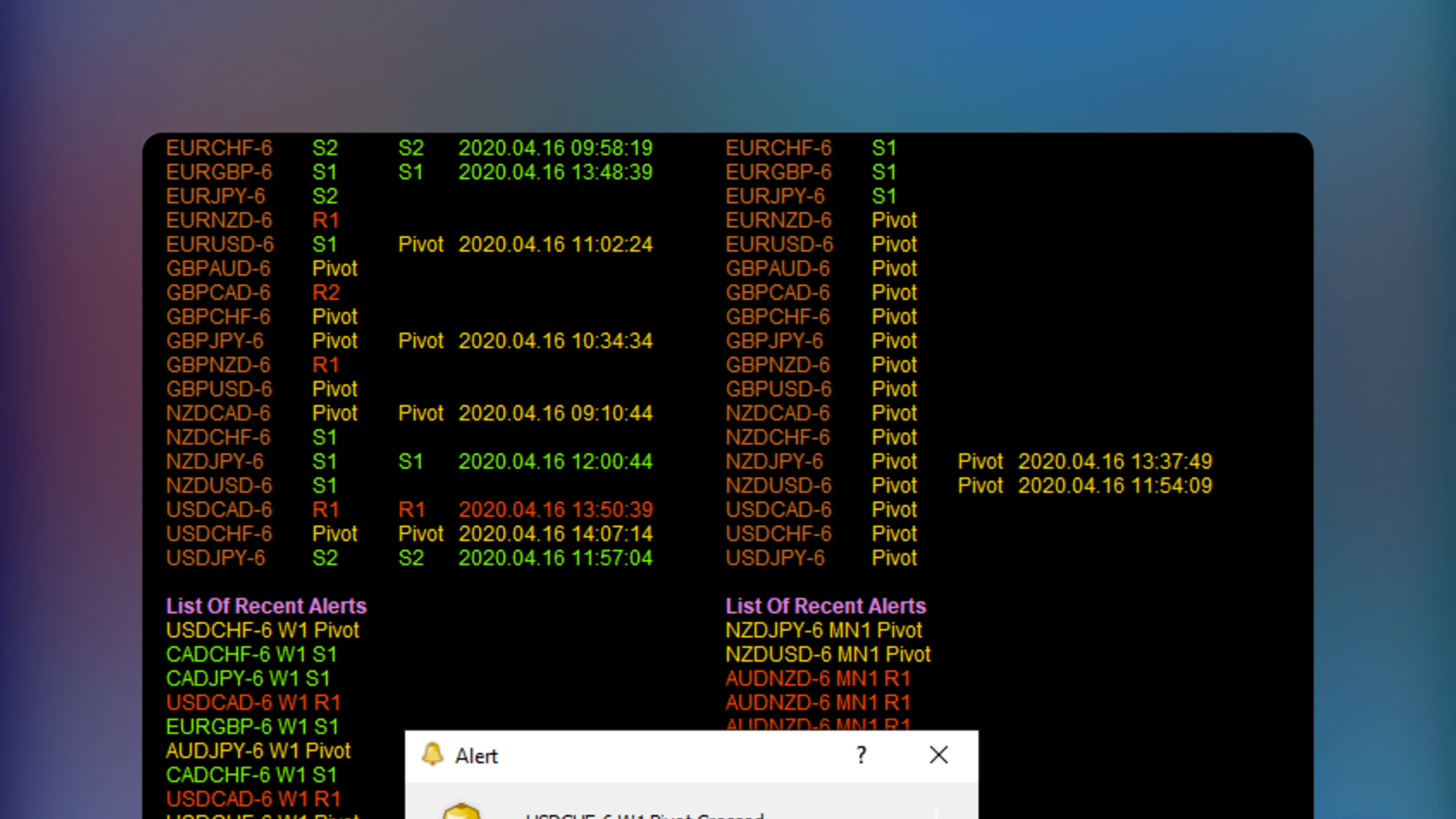Select the GBPJPY-6 Pivot timestamp 10:34:34
This screenshot has height=819, width=1456.
555,341
